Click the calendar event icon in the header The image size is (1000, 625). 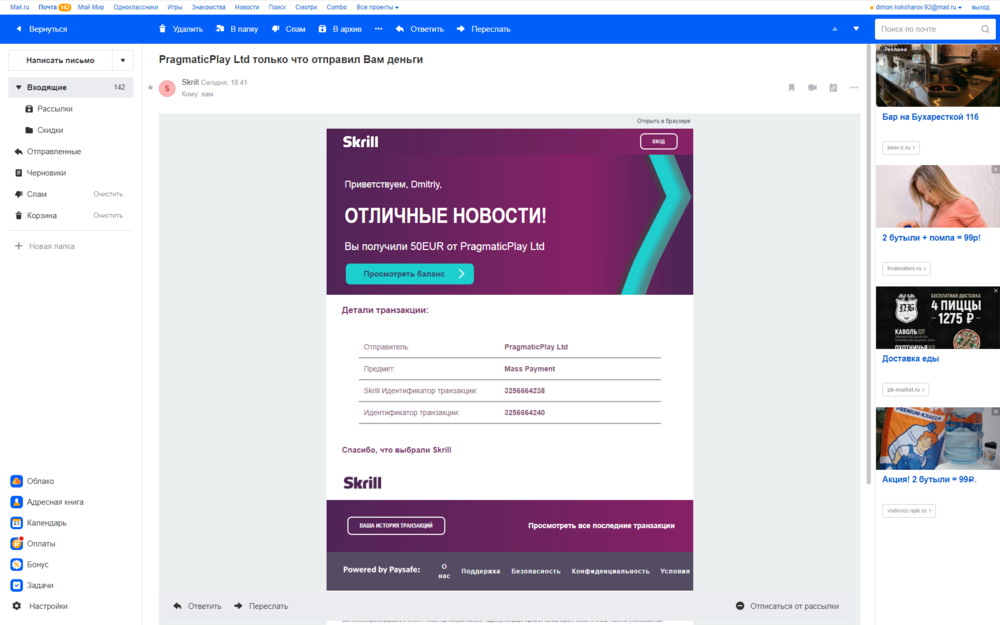pyautogui.click(x=833, y=88)
